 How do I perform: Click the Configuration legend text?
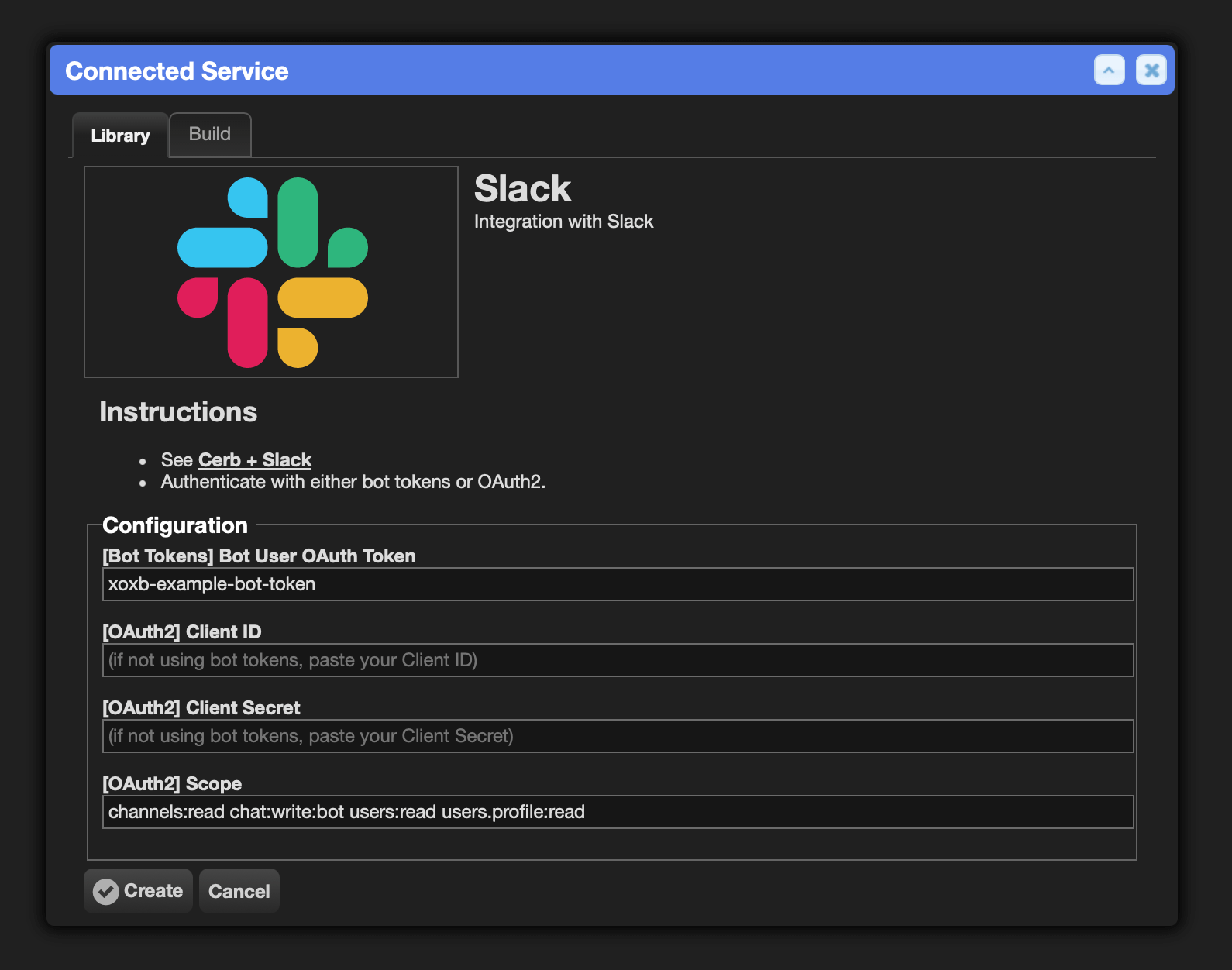(175, 525)
